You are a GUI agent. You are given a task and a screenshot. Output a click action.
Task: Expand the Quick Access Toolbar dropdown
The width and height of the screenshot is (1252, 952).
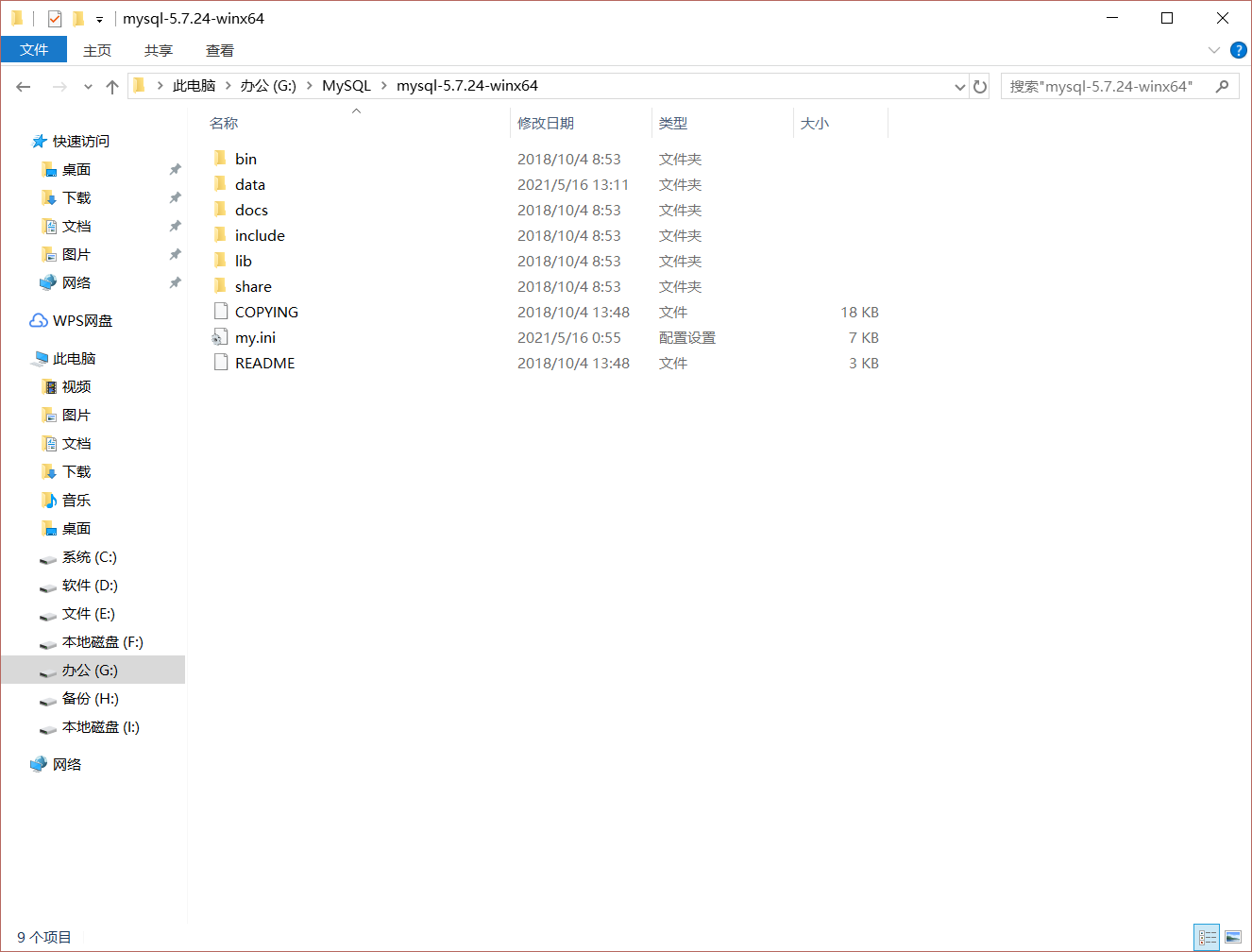click(x=98, y=18)
